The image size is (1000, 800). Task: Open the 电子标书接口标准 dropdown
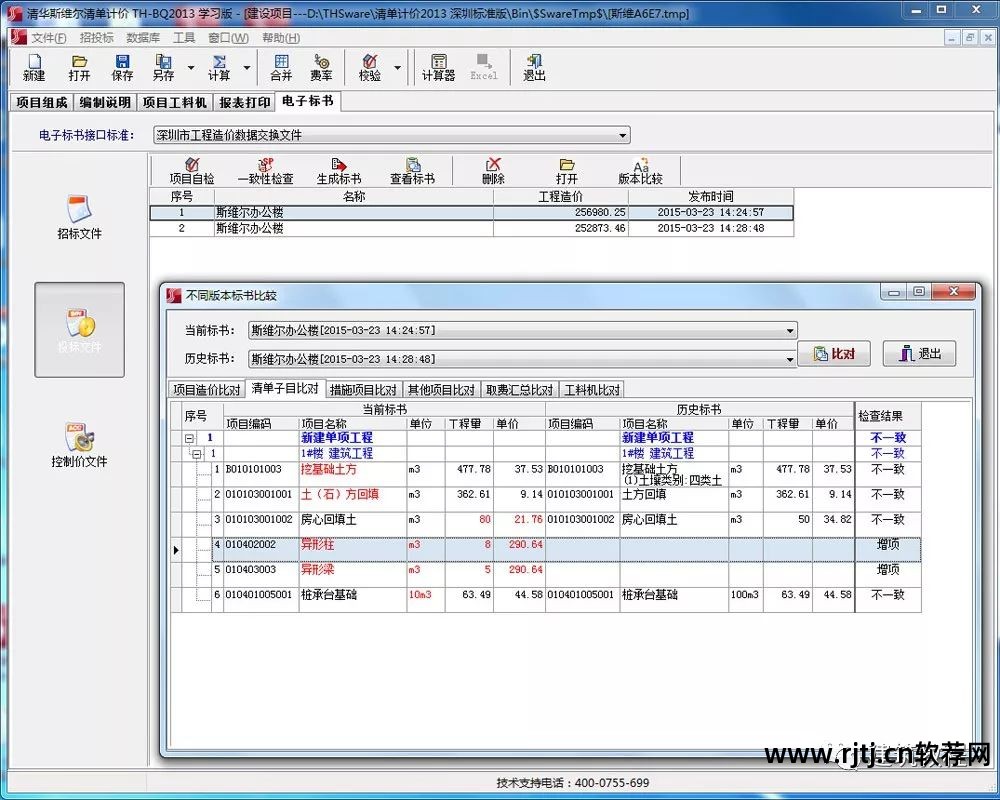623,135
